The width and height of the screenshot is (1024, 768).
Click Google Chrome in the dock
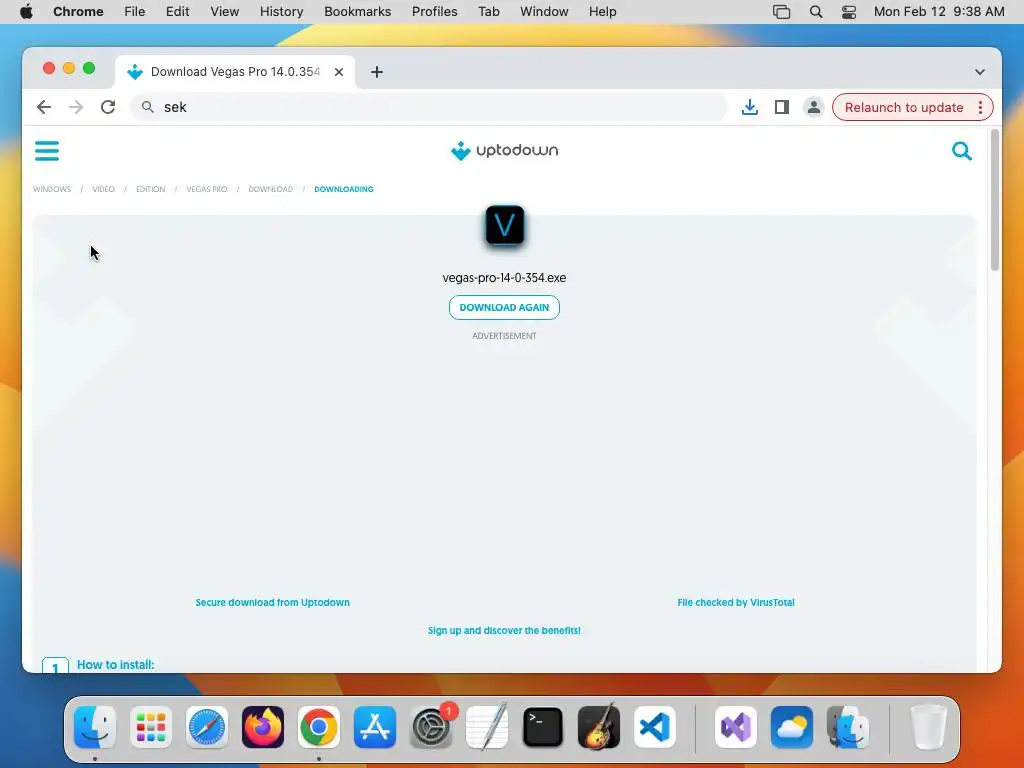click(319, 727)
